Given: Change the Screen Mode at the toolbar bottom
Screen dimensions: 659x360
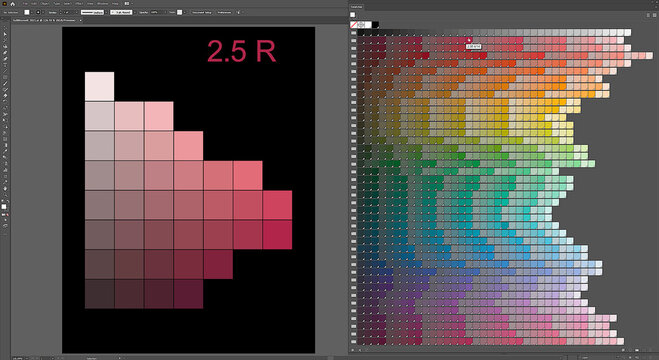Looking at the screenshot, I should click(5, 226).
